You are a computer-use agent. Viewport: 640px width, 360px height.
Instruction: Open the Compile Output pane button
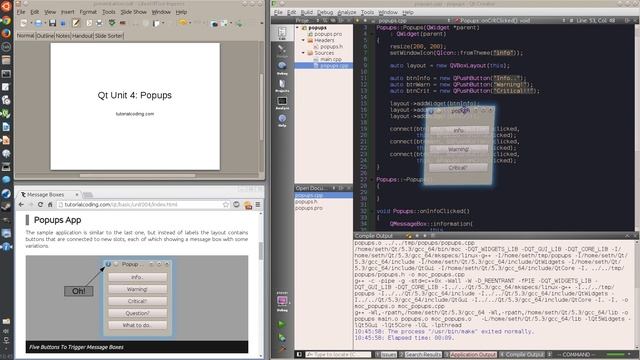(x=522, y=354)
